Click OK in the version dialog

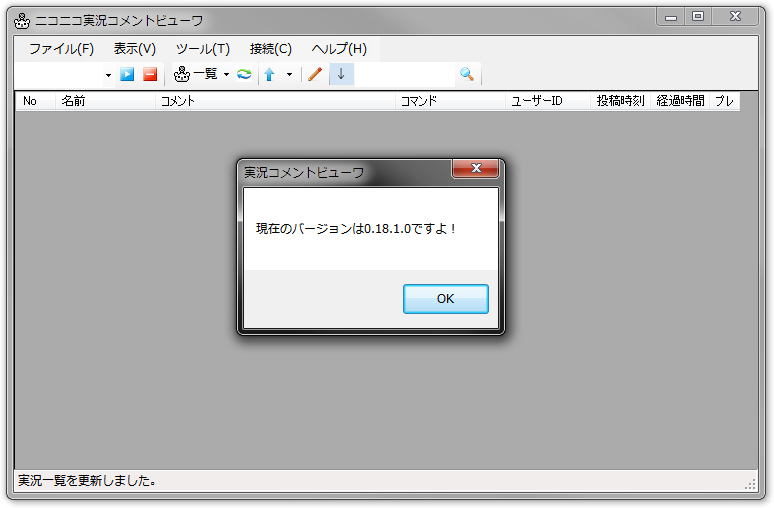(445, 299)
